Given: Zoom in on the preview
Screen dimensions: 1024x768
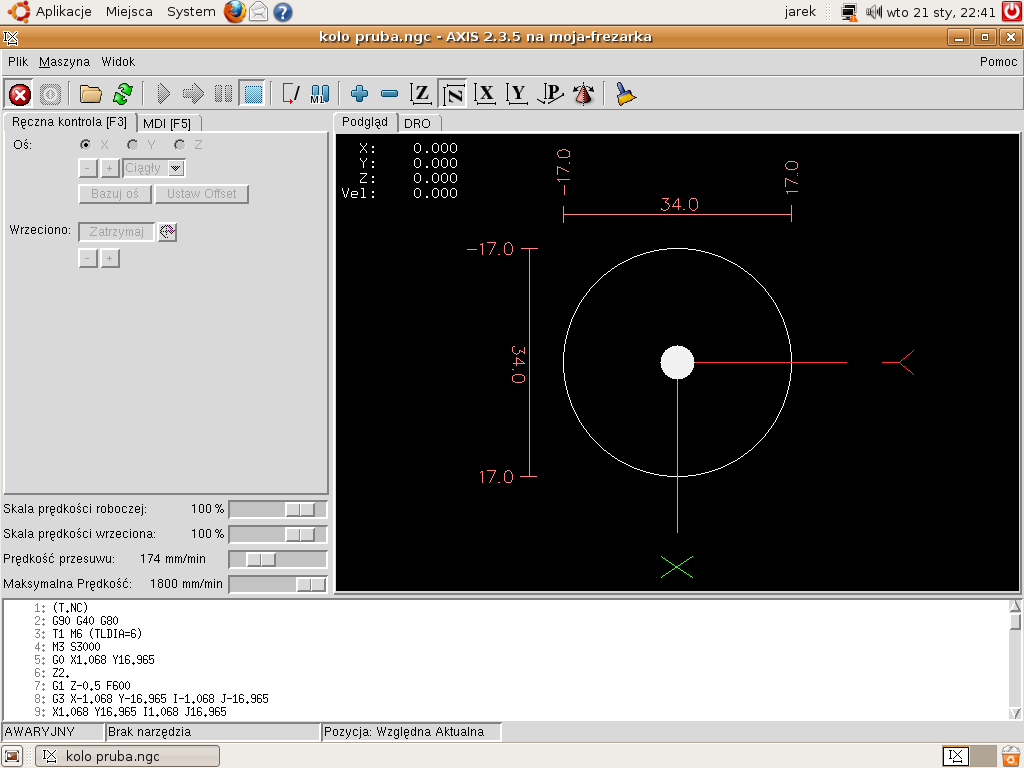Looking at the screenshot, I should click(x=359, y=94).
